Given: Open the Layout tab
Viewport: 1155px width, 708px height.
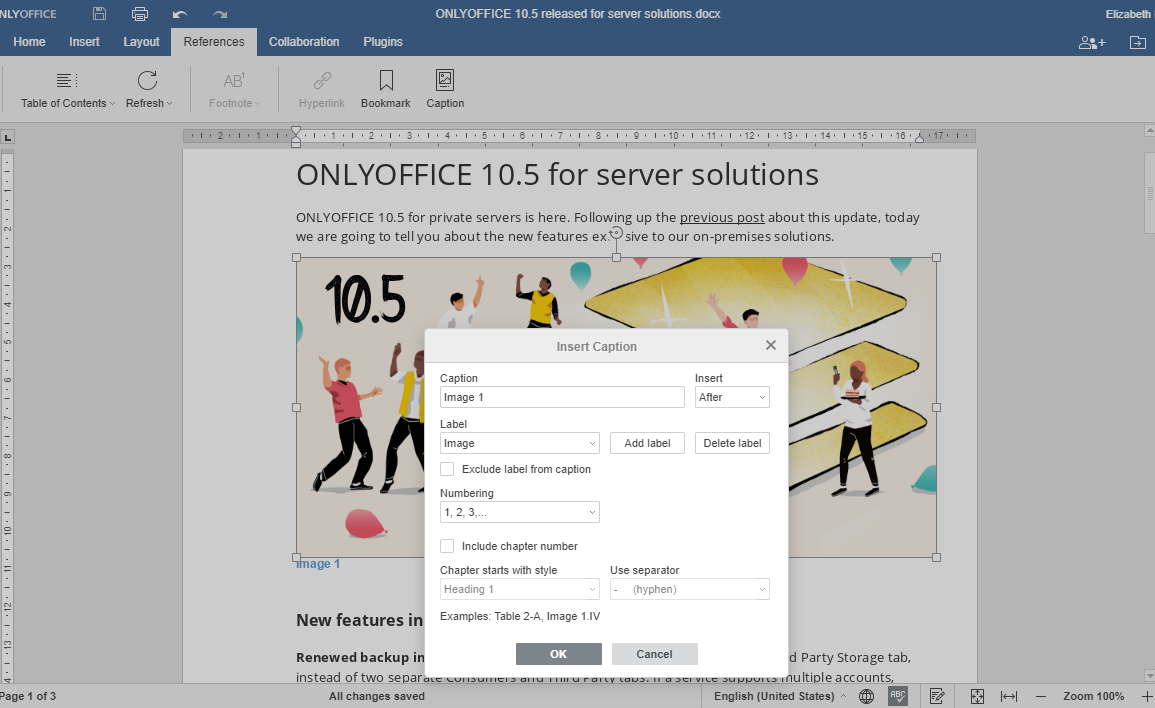Looking at the screenshot, I should [141, 42].
